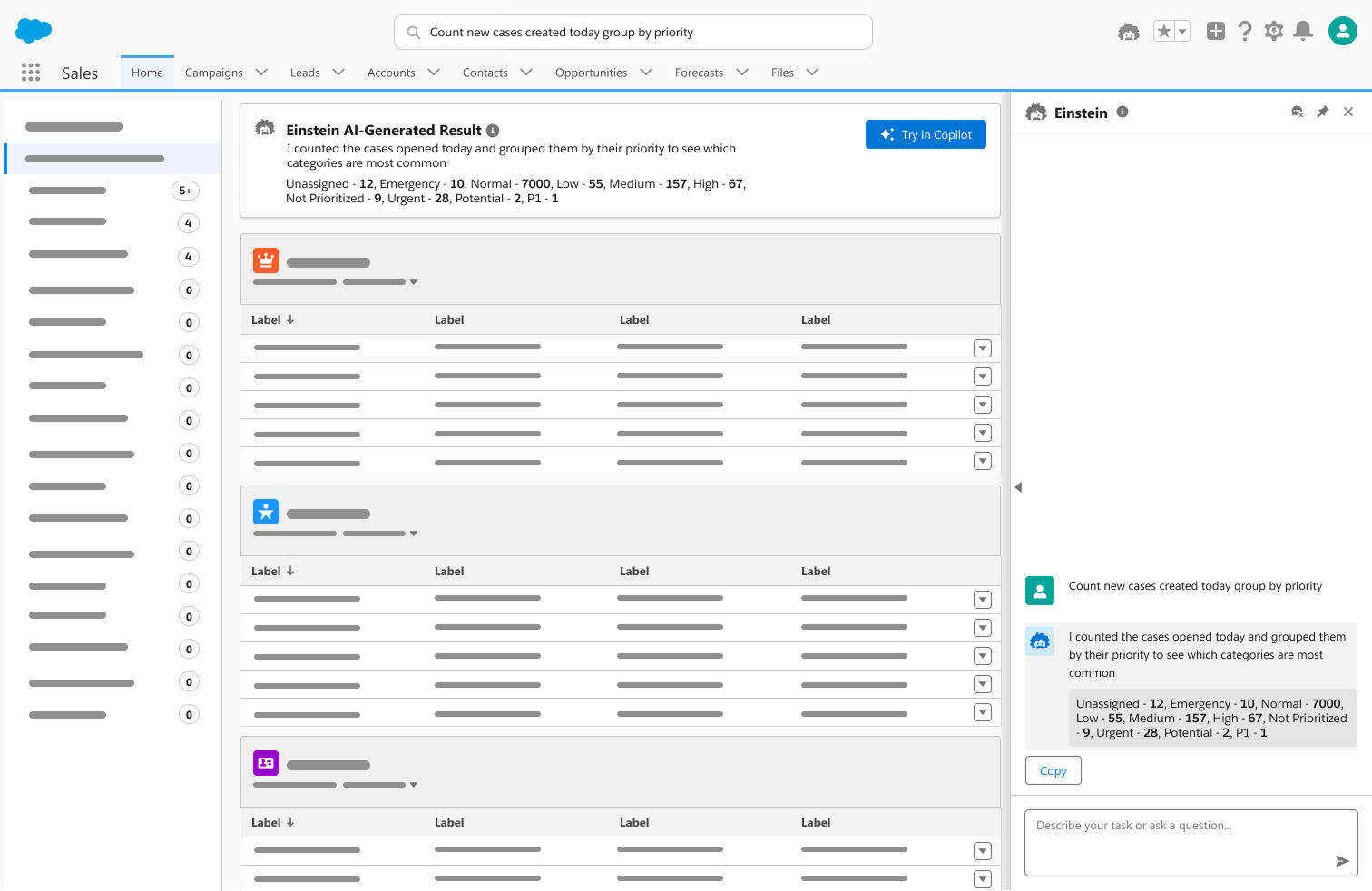Open the Opportunities tab dropdown chevron
The image size is (1372, 891).
(x=646, y=73)
